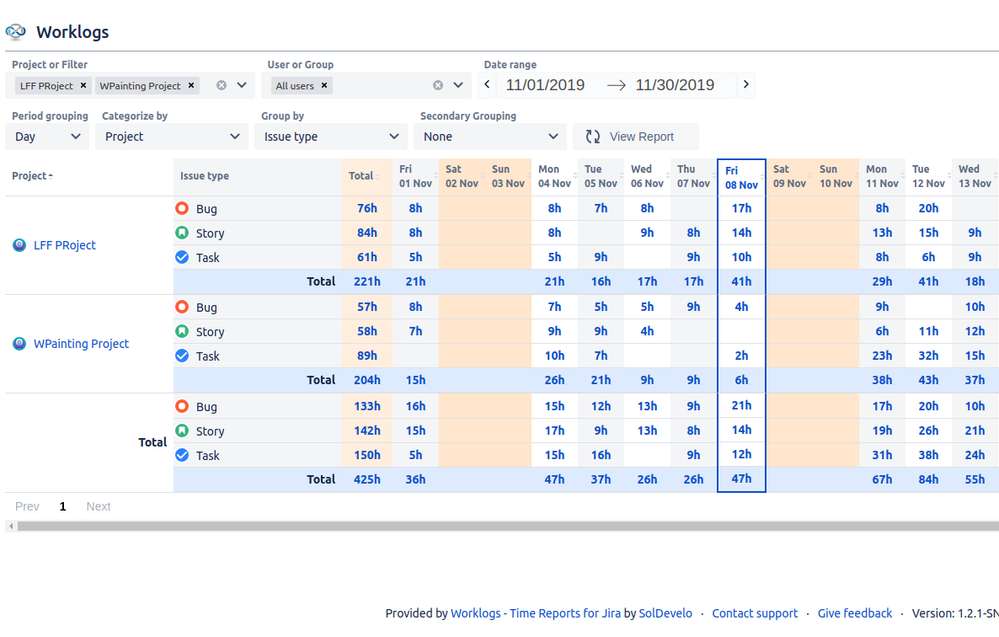Click the start date 11/01/2019 field

click(545, 85)
